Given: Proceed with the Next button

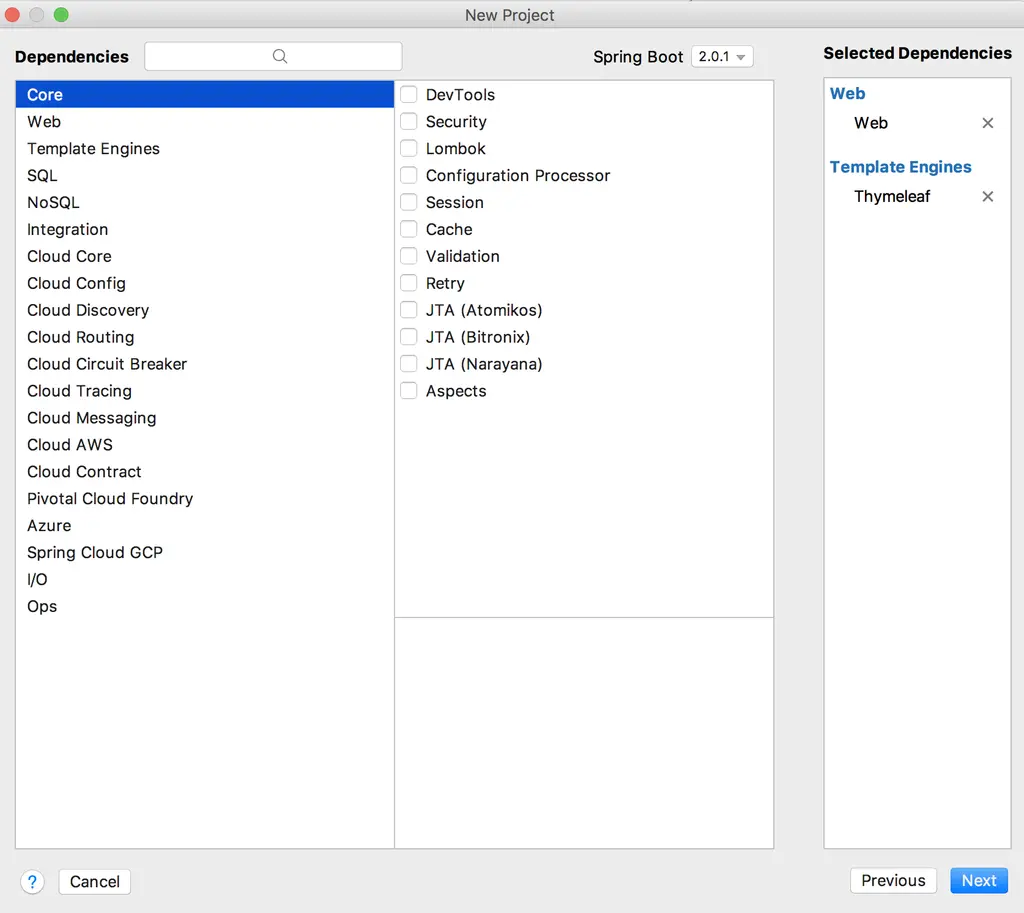Looking at the screenshot, I should 979,880.
